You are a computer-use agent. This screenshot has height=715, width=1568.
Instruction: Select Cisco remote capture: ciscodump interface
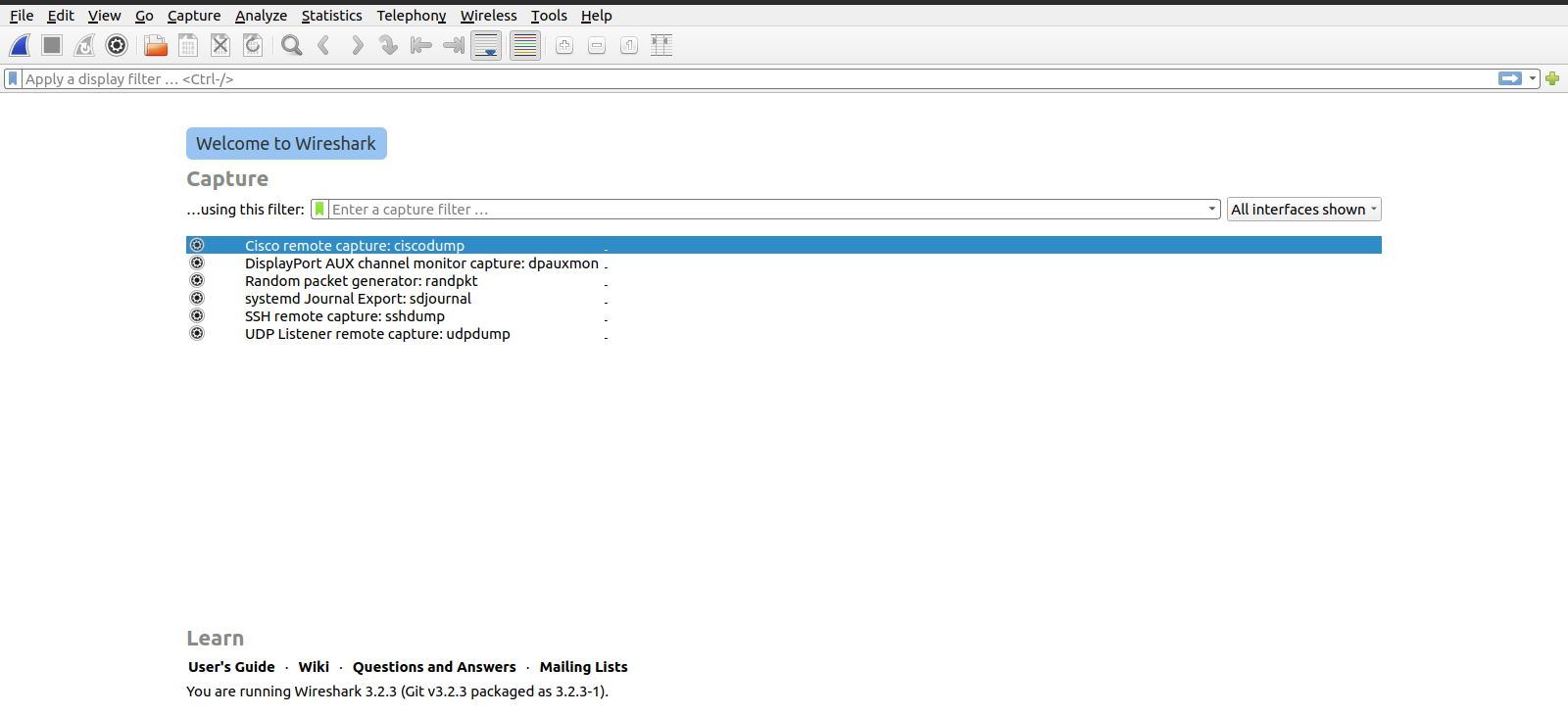tap(784, 245)
